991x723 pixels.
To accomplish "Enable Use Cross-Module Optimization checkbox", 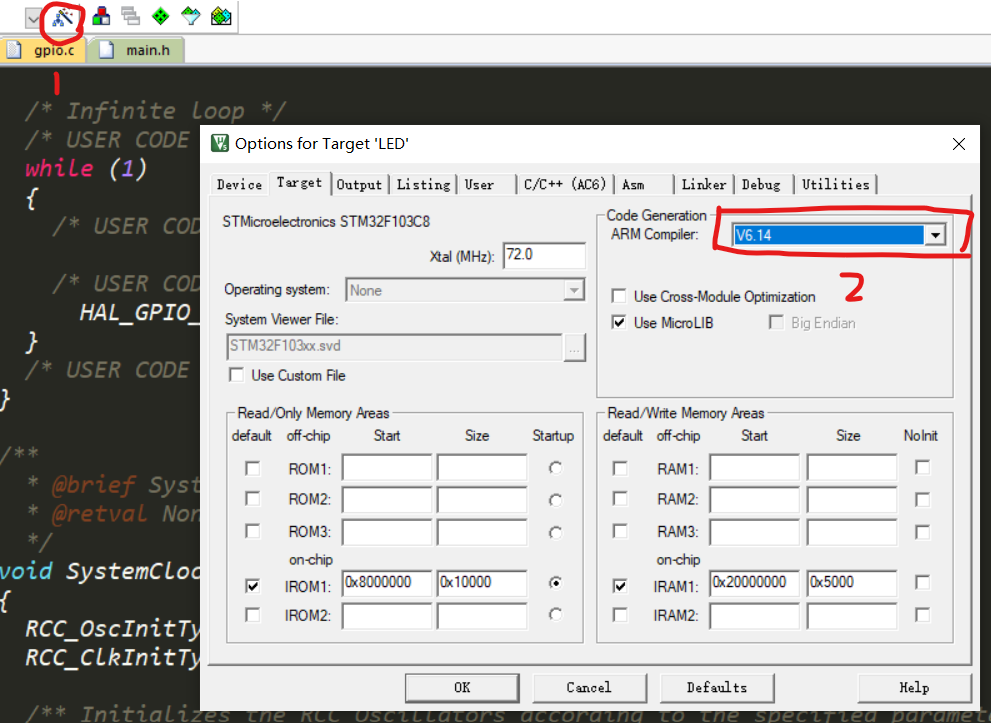I will [x=619, y=296].
